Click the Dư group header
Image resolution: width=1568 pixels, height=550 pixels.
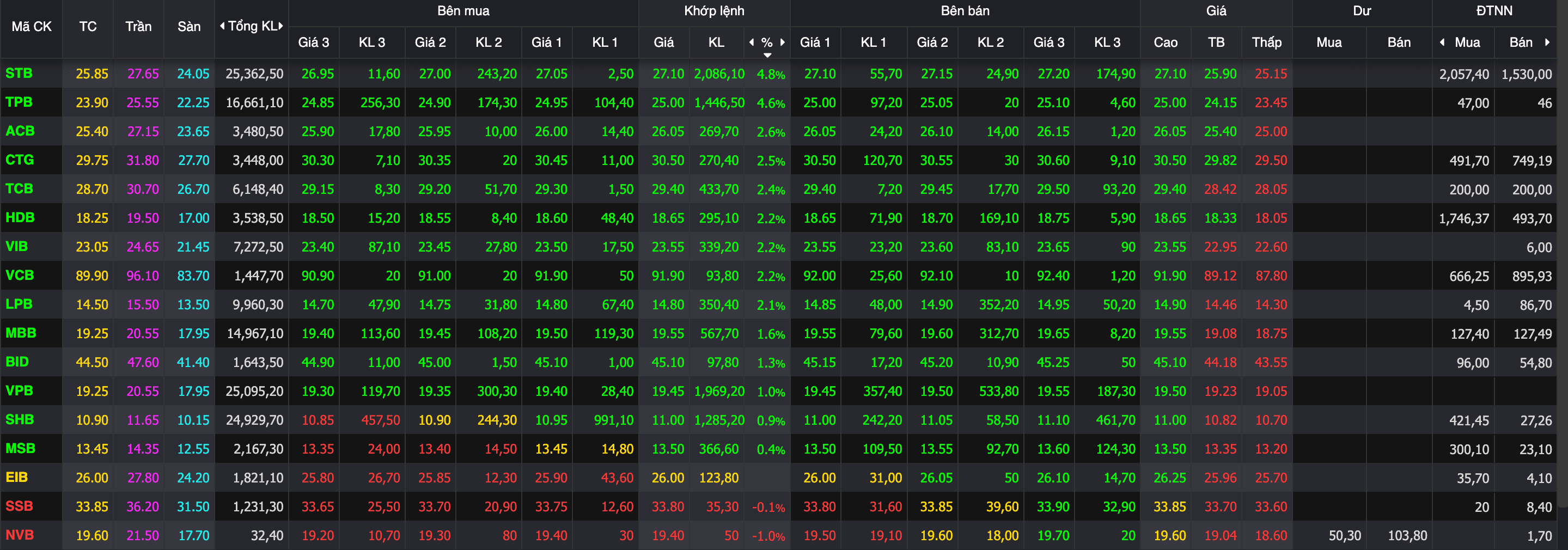(1362, 11)
